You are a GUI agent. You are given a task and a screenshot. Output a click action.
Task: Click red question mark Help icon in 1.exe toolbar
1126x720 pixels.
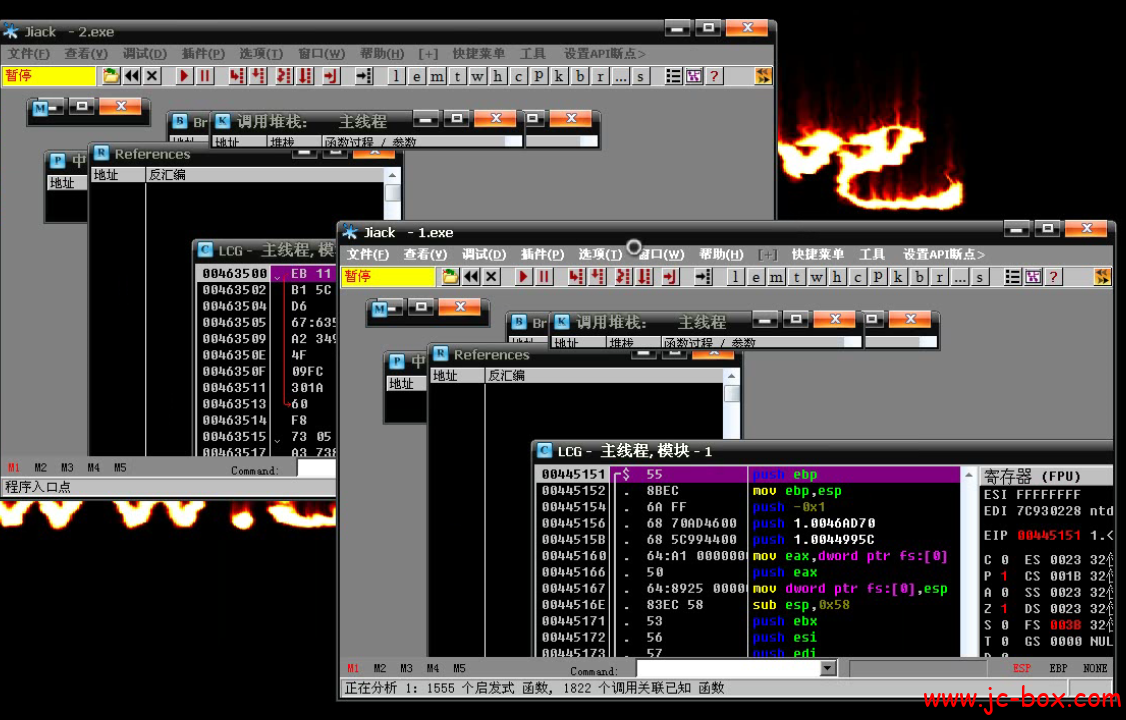click(1053, 277)
